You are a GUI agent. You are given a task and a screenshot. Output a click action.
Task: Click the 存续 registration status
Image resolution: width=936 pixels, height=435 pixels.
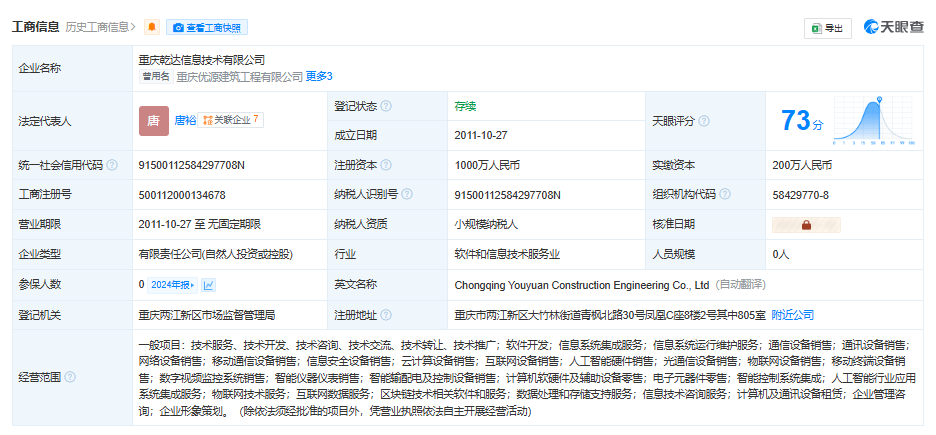tap(465, 106)
